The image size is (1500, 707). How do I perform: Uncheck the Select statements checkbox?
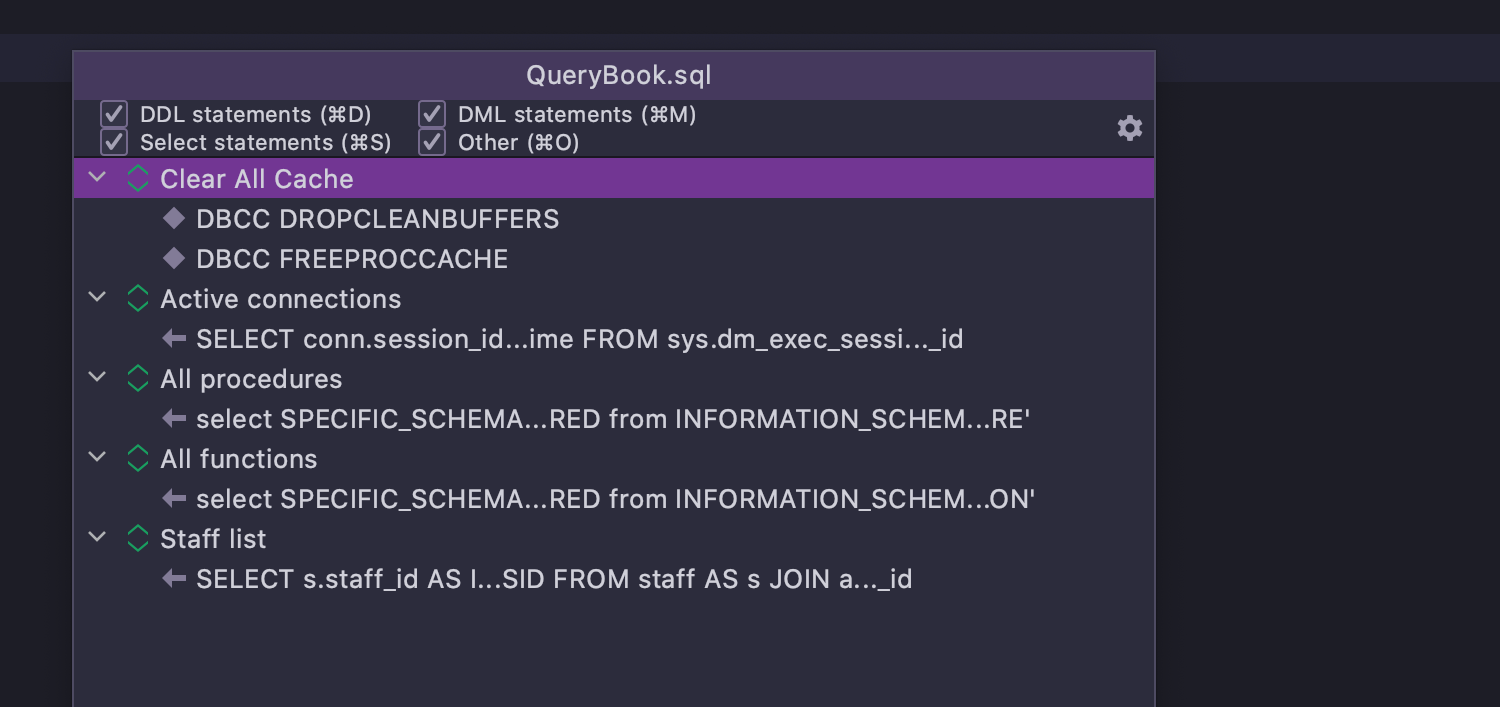pyautogui.click(x=114, y=142)
